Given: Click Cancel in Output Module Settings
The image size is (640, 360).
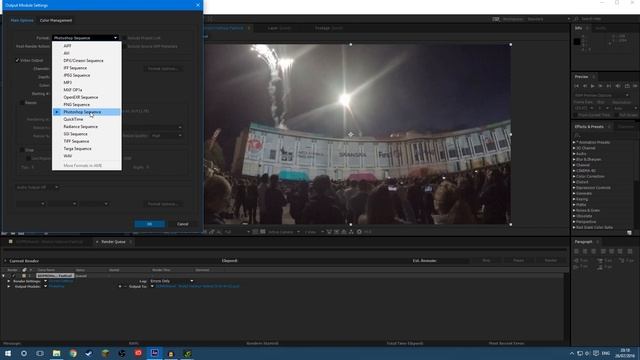Looking at the screenshot, I should pos(182,224).
